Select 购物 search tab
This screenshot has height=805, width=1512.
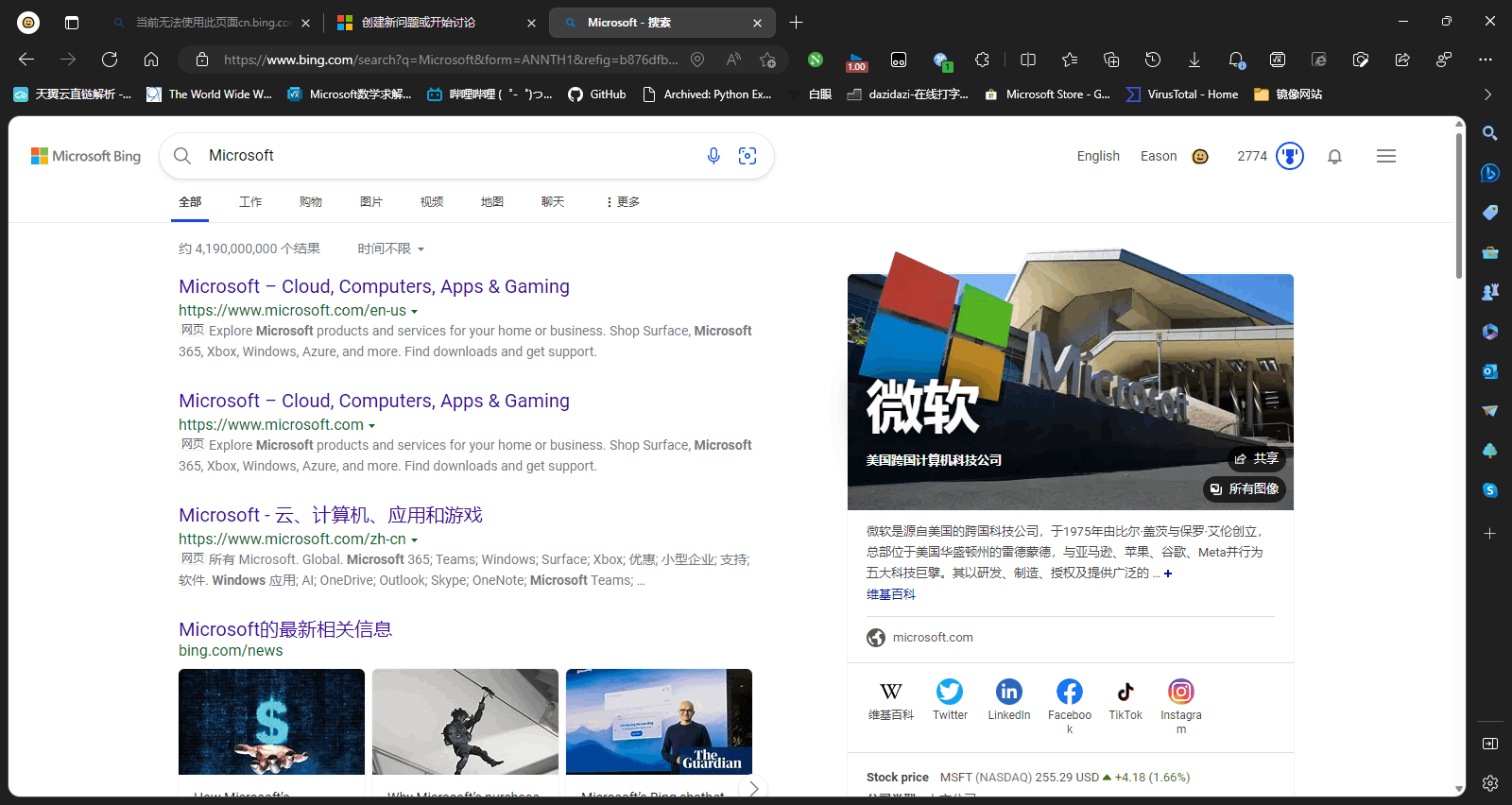[x=311, y=202]
